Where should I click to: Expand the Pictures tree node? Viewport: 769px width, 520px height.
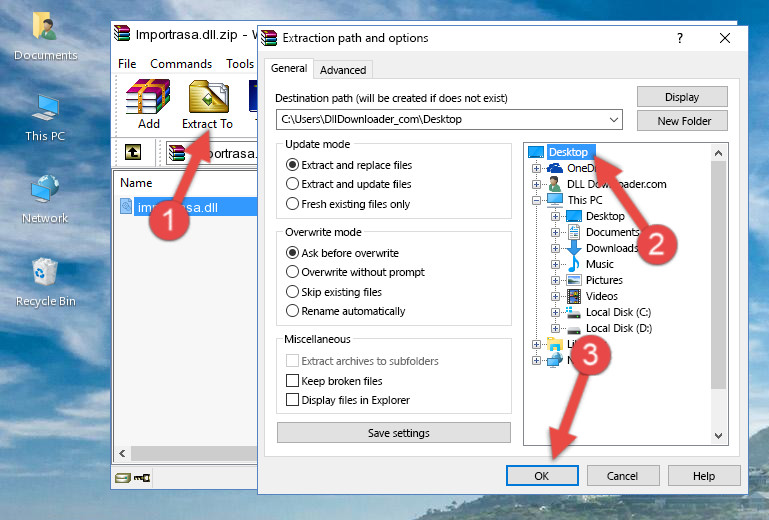coord(555,281)
